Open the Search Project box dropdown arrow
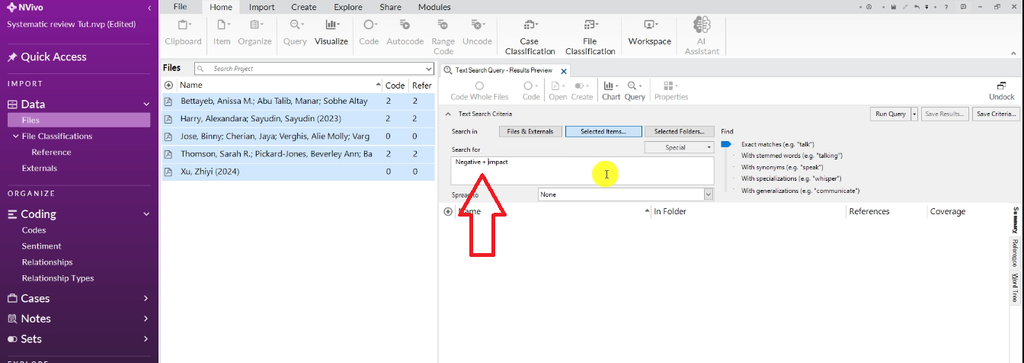Viewport: 1024px width, 363px height. tap(428, 69)
